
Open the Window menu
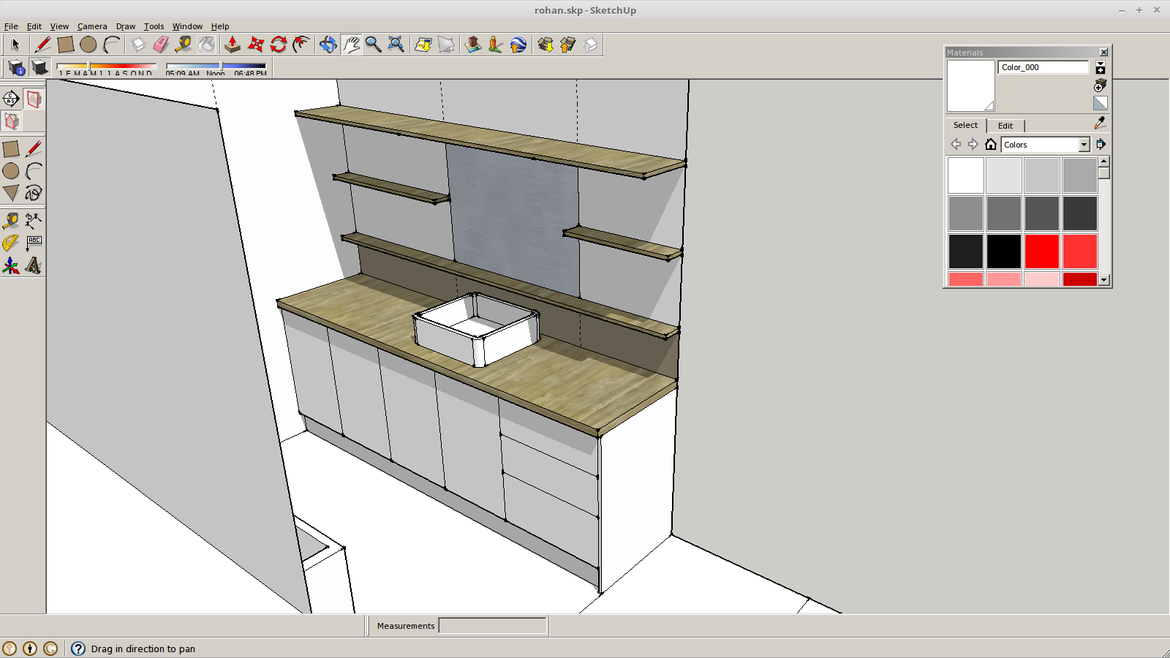coord(187,26)
